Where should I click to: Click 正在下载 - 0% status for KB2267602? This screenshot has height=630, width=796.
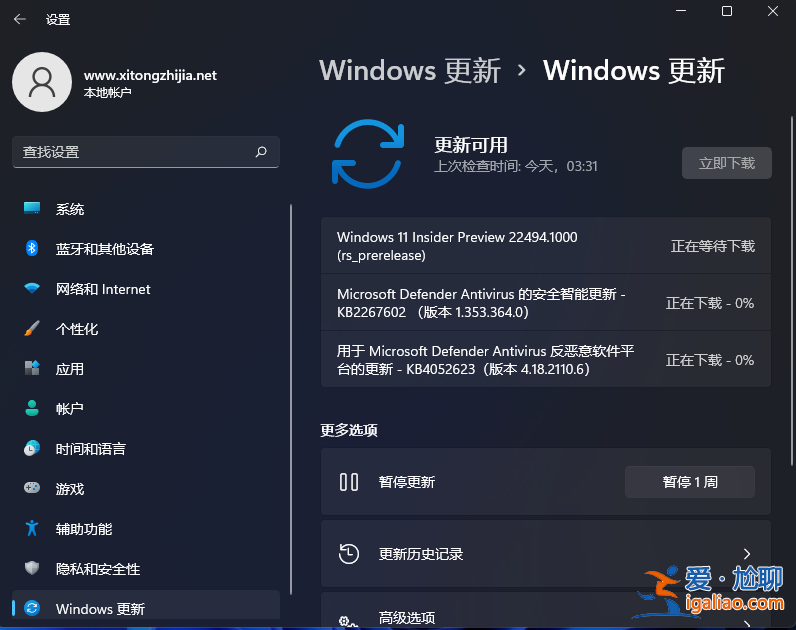[710, 303]
